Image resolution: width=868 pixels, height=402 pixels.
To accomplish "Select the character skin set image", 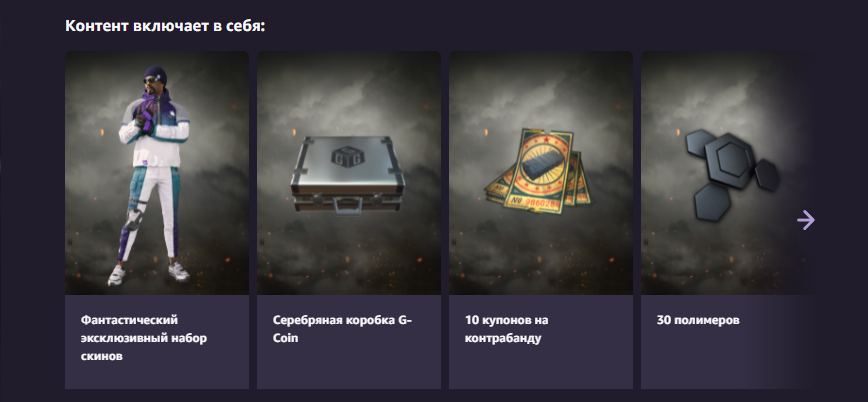I will [157, 173].
